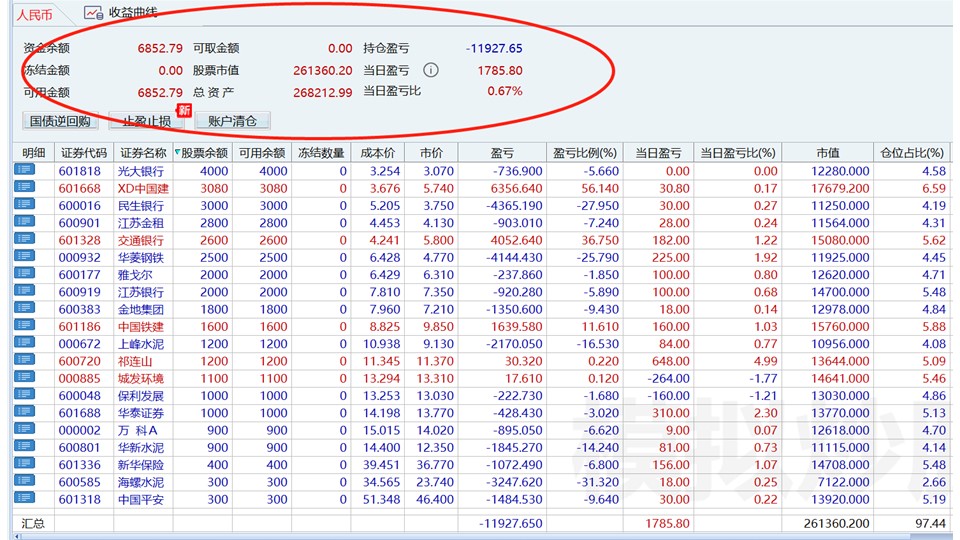Click the 收益曲线 chart icon

coord(93,12)
